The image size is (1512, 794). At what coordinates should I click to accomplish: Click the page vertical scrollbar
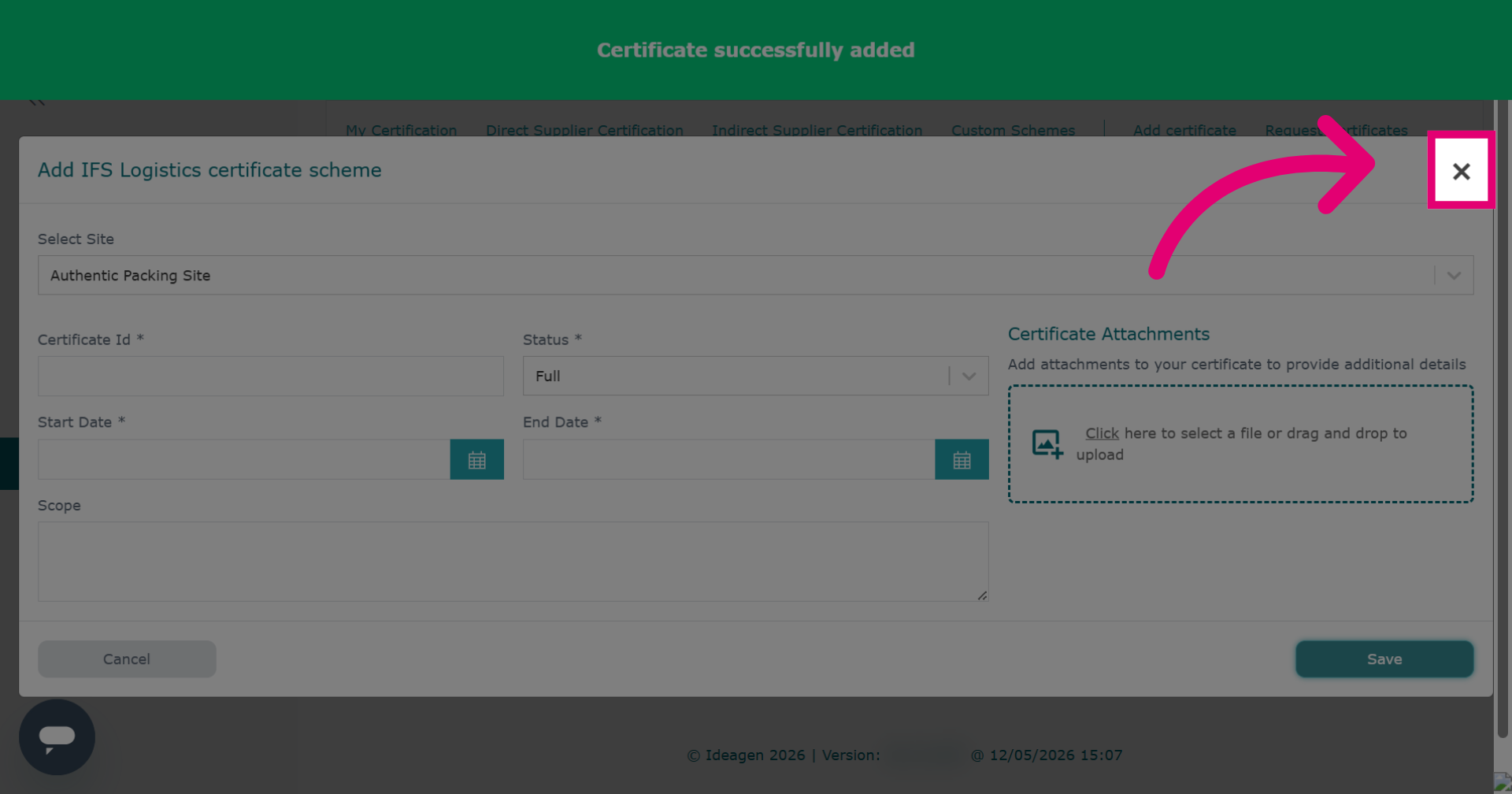[1503, 417]
